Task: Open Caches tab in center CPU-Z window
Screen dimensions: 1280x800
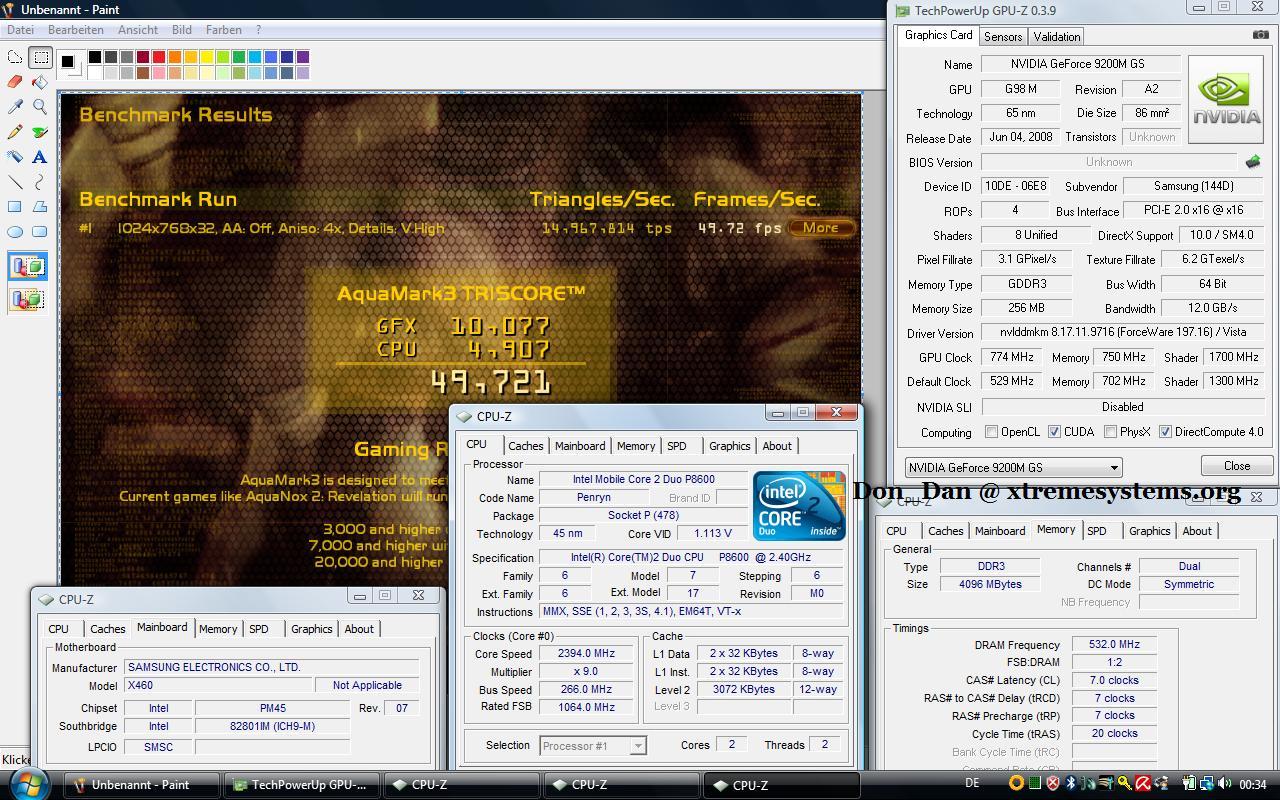Action: click(x=525, y=446)
